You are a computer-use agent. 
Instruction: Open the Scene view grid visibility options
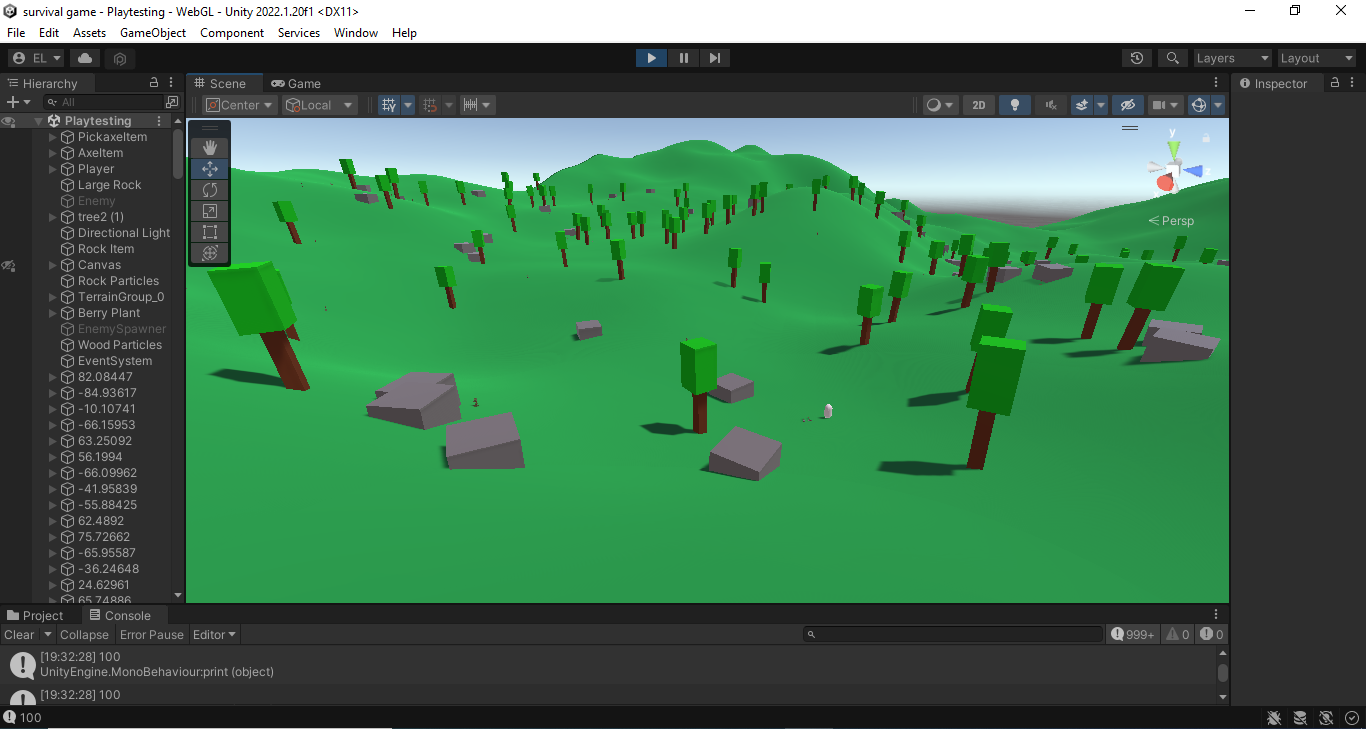tap(406, 104)
